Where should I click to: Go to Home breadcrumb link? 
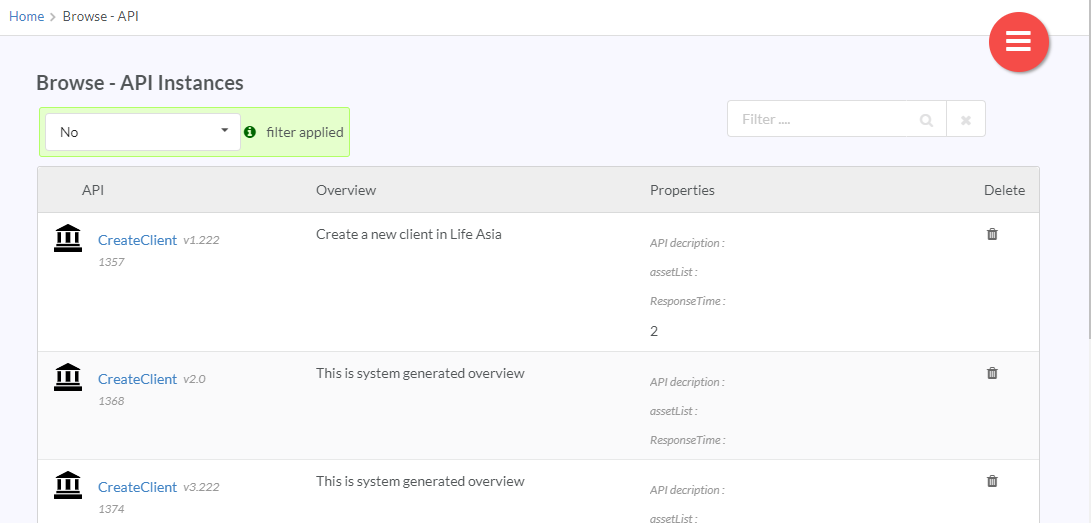tap(26, 17)
